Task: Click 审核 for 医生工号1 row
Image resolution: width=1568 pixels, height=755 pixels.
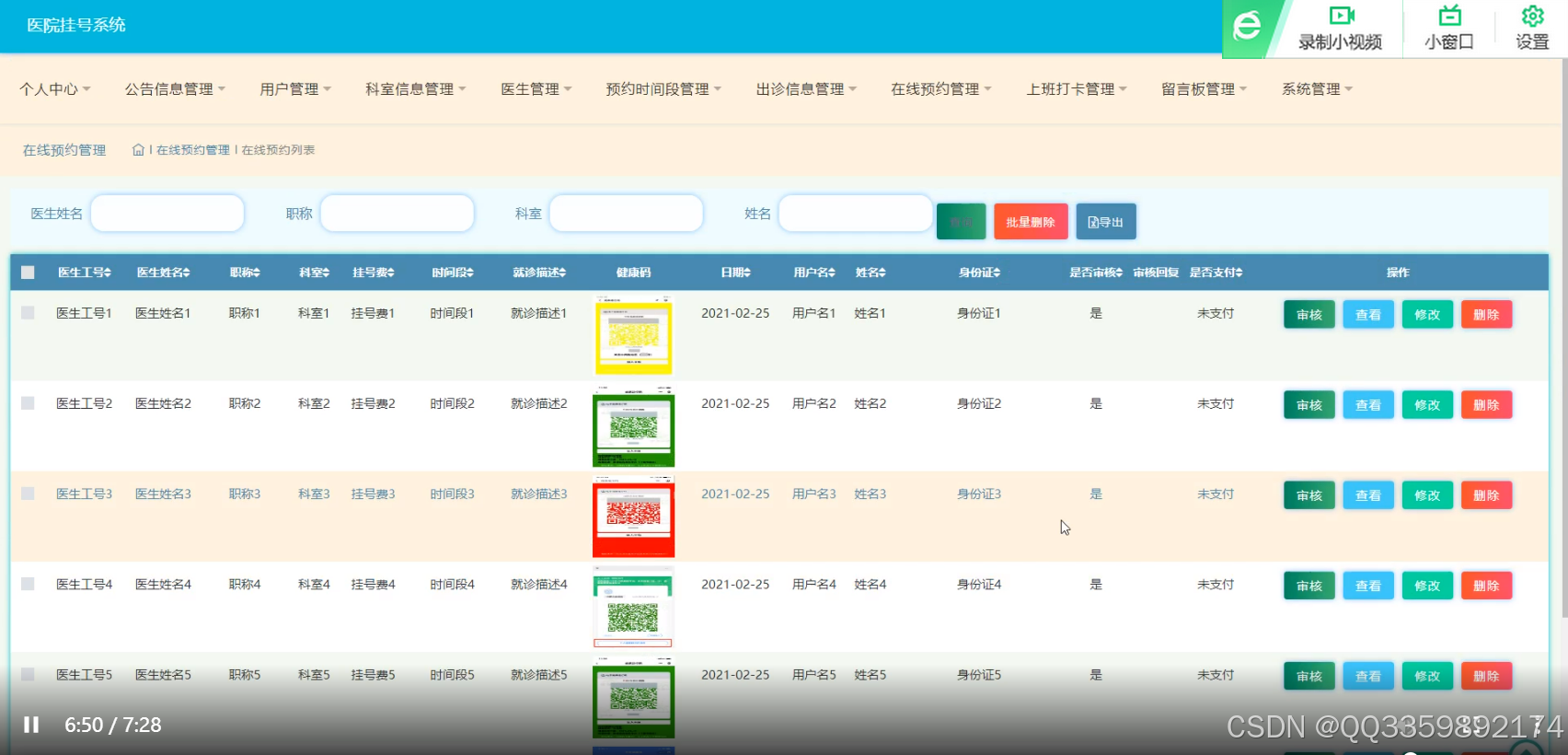Action: [1309, 315]
